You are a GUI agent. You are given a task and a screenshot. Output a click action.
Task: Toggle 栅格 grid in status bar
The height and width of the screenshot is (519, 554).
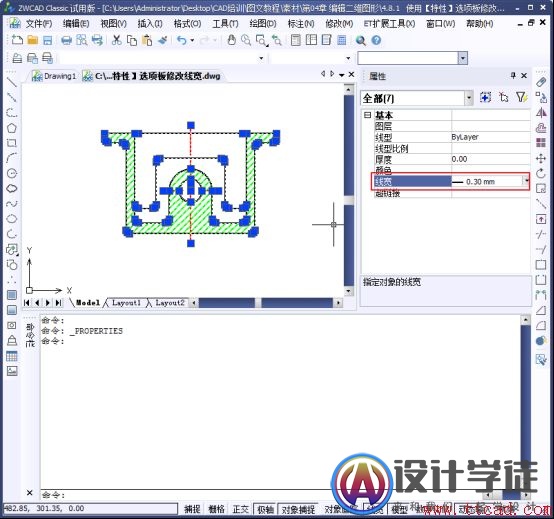coord(217,509)
